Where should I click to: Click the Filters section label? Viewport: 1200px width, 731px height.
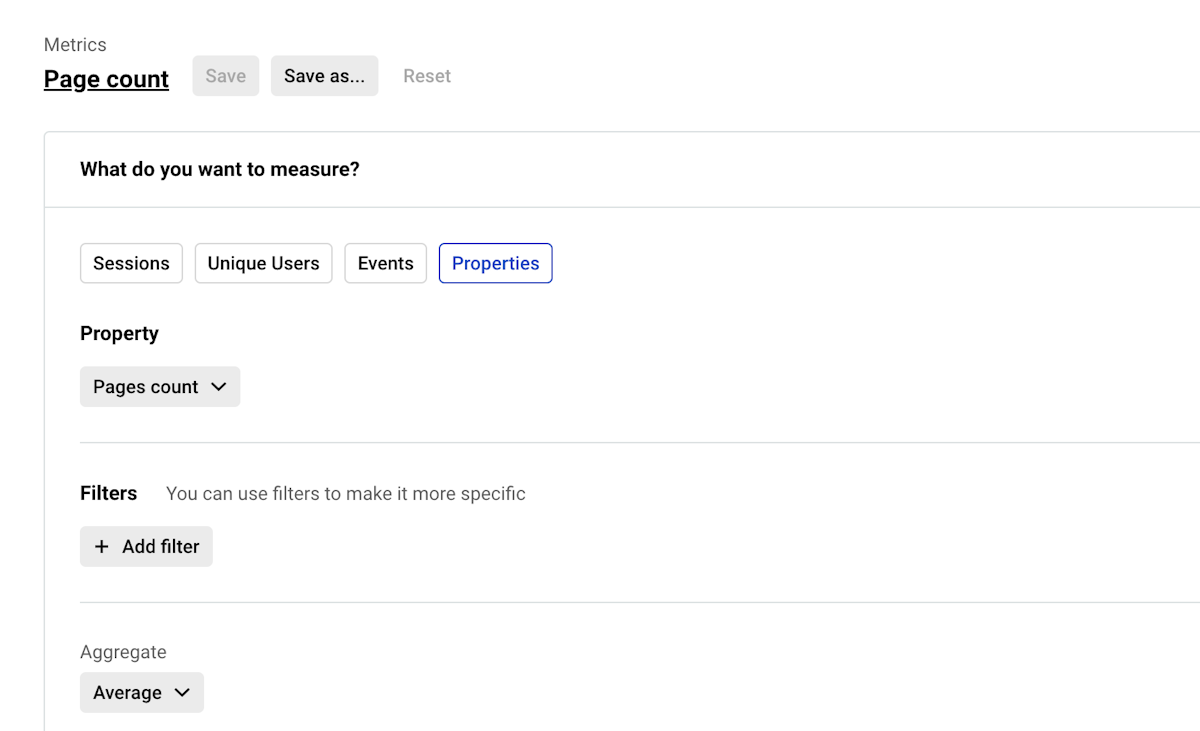(x=108, y=493)
